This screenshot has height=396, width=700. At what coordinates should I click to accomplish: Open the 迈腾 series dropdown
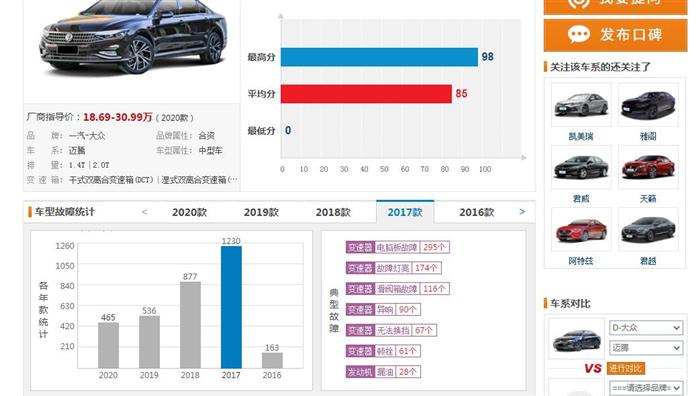pyautogui.click(x=646, y=348)
